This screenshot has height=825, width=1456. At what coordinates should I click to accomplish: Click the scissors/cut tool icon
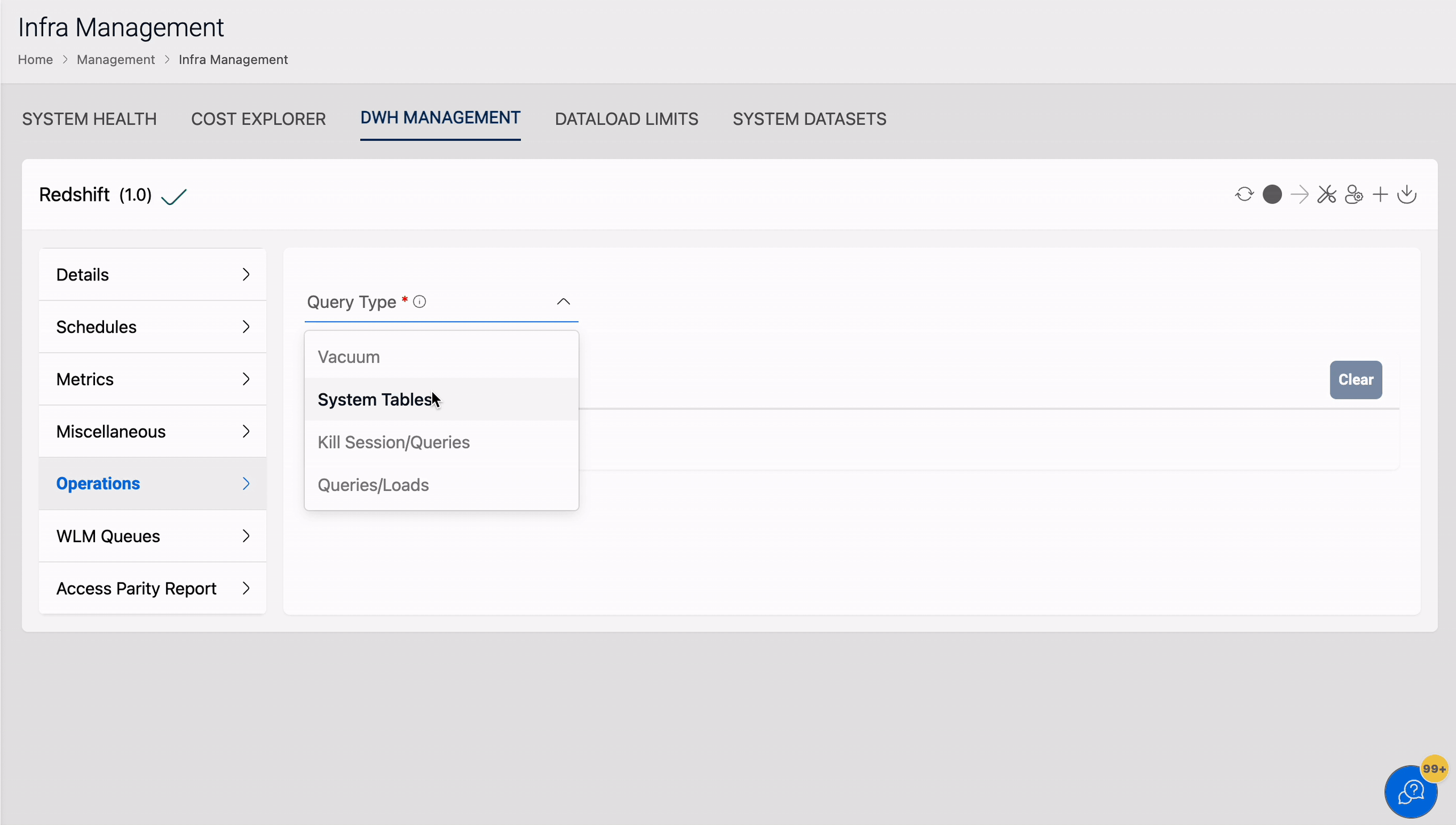point(1326,194)
